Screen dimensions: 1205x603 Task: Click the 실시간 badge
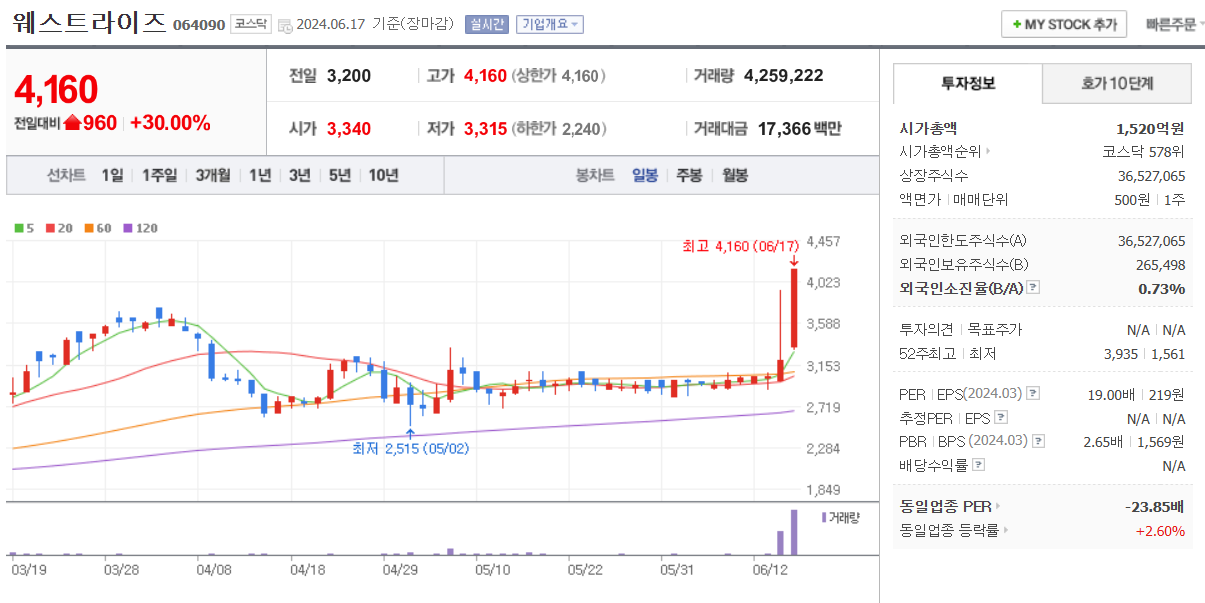(x=487, y=25)
